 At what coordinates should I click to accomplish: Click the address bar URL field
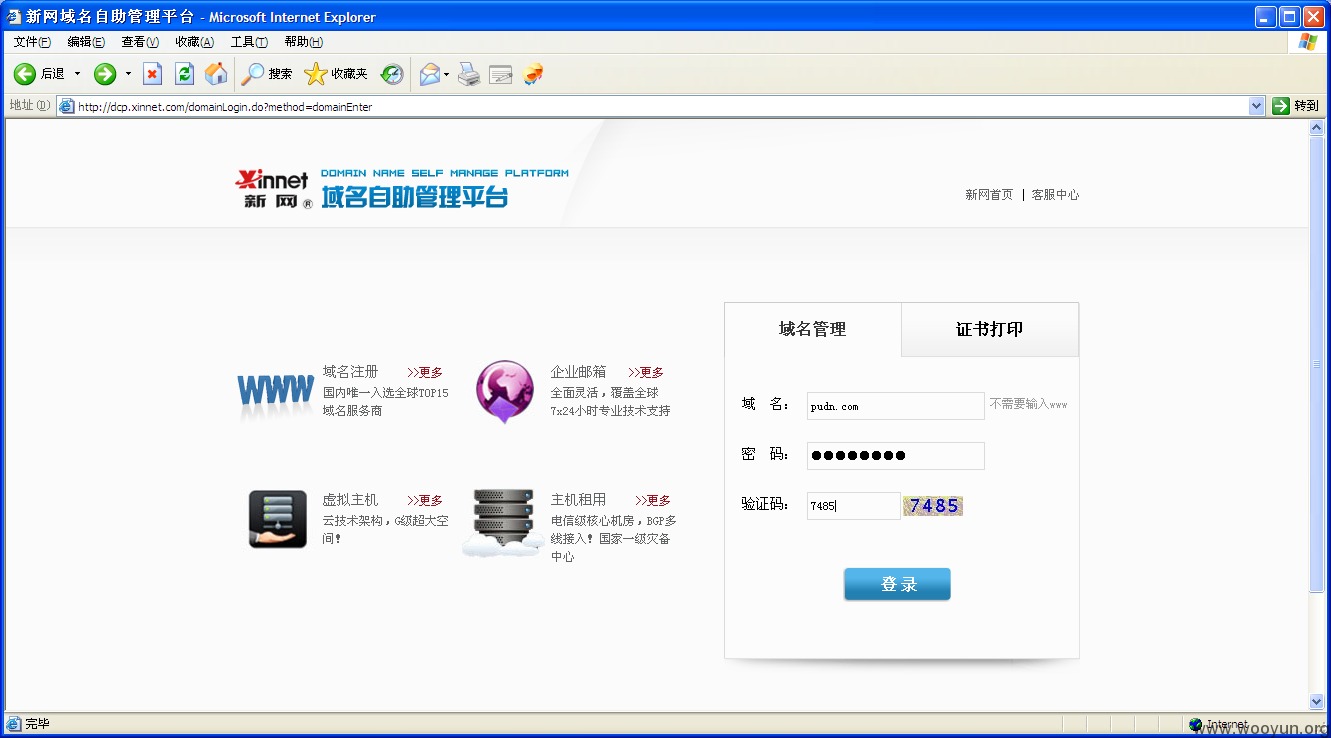(660, 106)
